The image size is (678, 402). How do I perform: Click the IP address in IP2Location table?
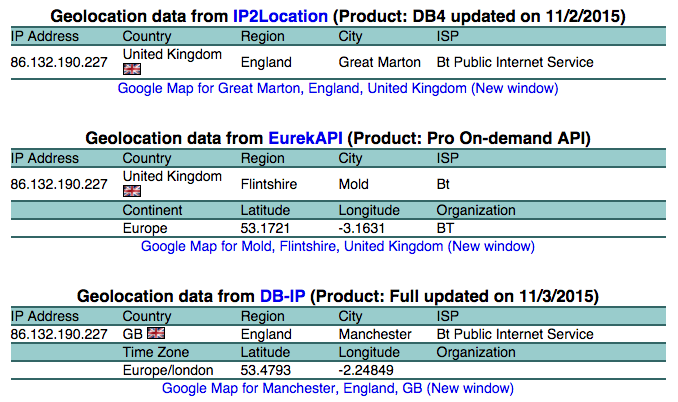pyautogui.click(x=58, y=62)
